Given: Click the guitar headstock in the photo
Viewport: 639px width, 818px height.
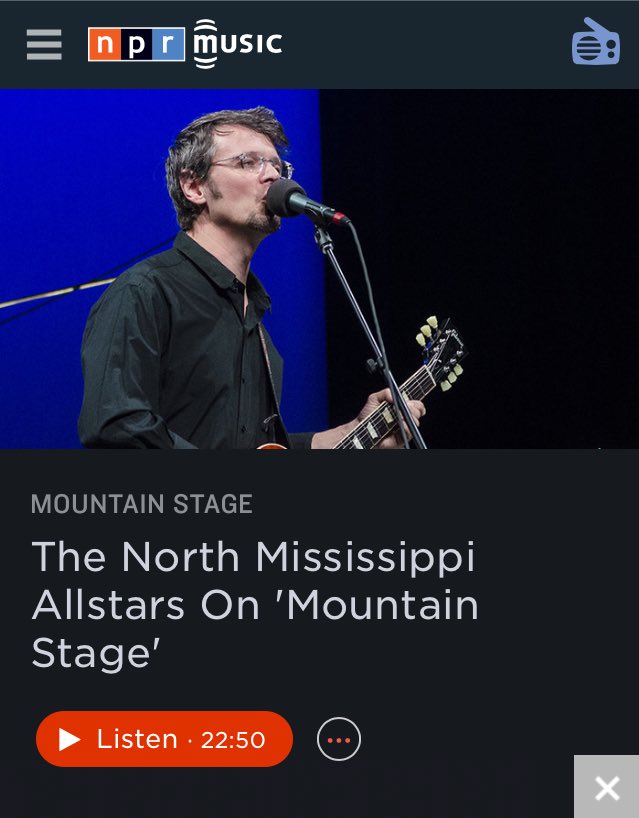Looking at the screenshot, I should coord(441,353).
